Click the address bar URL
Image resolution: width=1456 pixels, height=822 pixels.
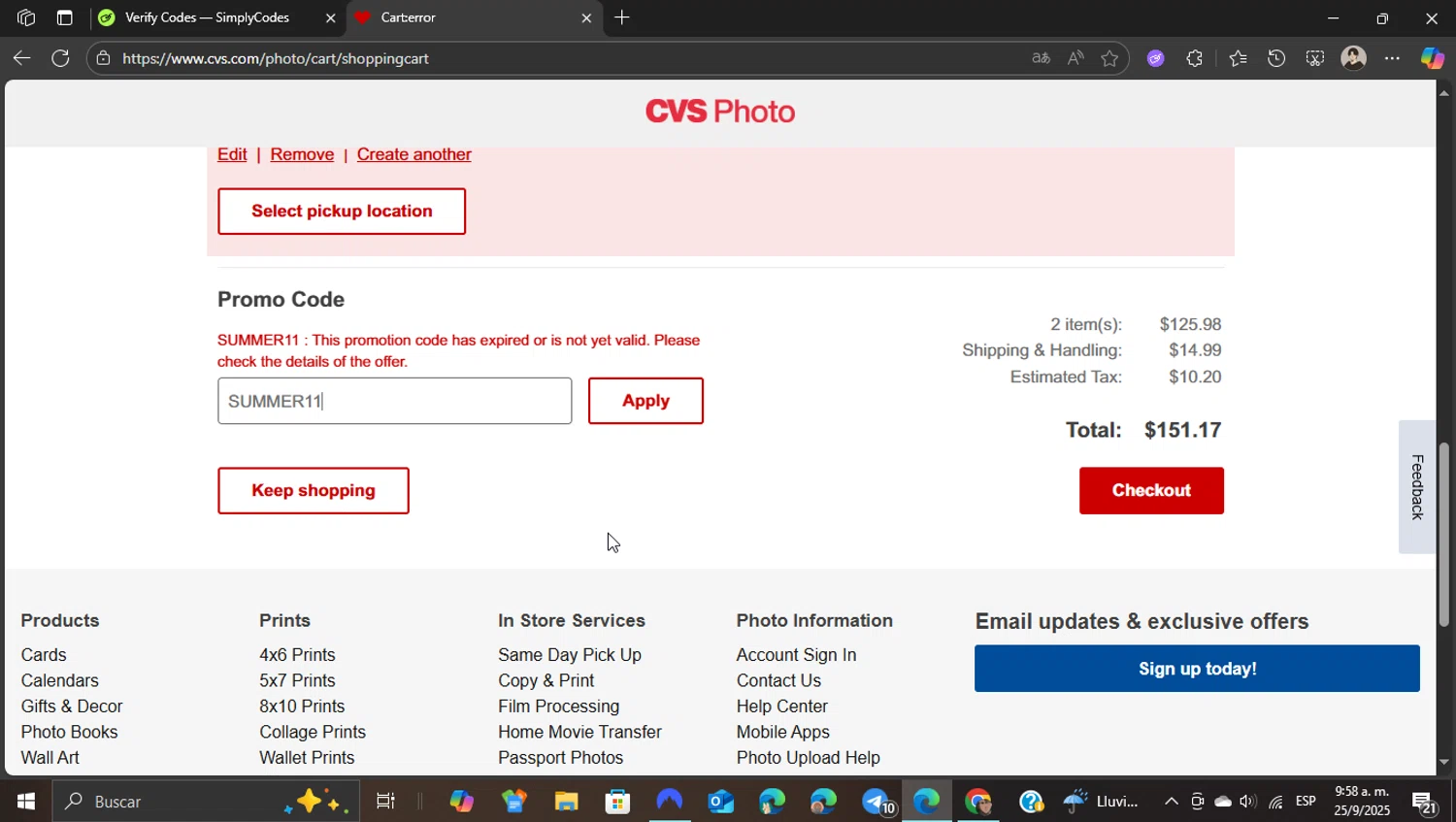pos(276,58)
